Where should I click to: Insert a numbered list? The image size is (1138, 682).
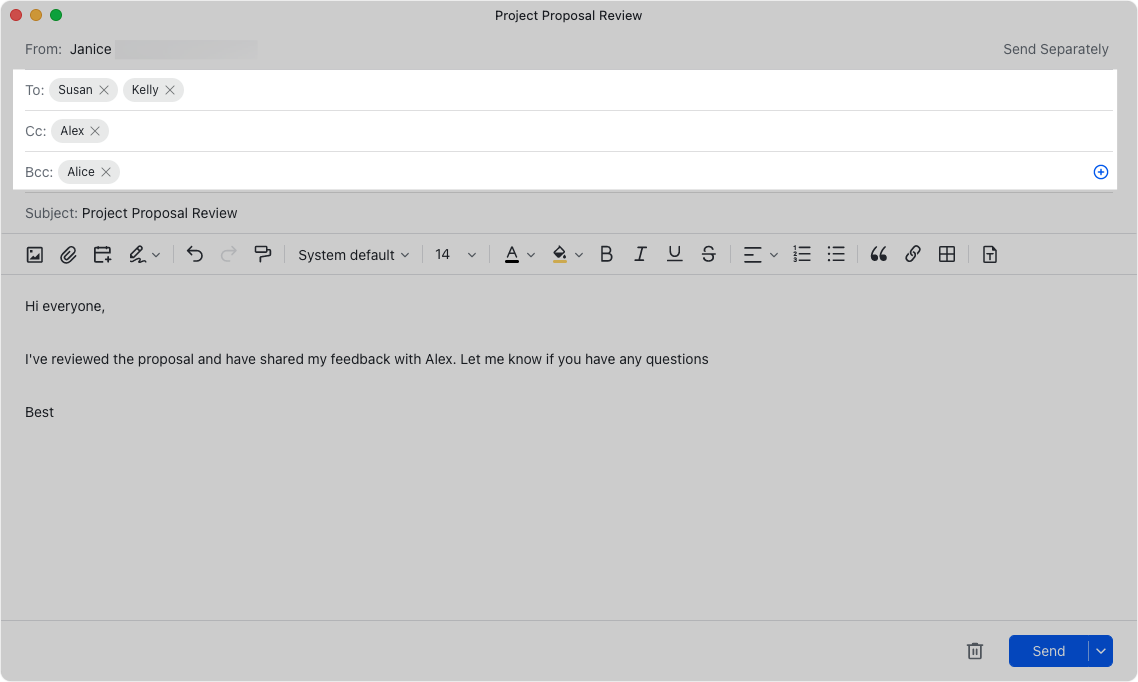coord(801,254)
